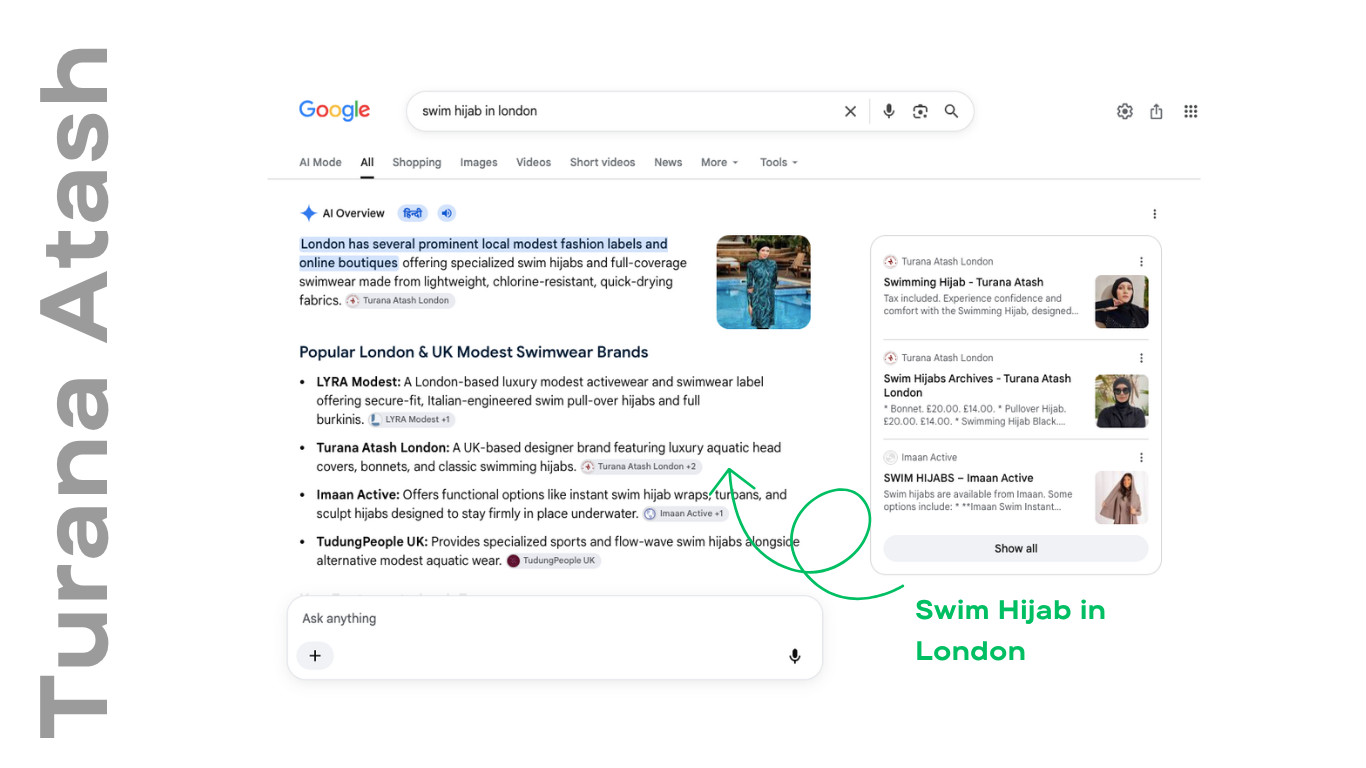Viewport: 1366px width, 768px height.
Task: Switch to AI Mode tab
Action: 320,162
